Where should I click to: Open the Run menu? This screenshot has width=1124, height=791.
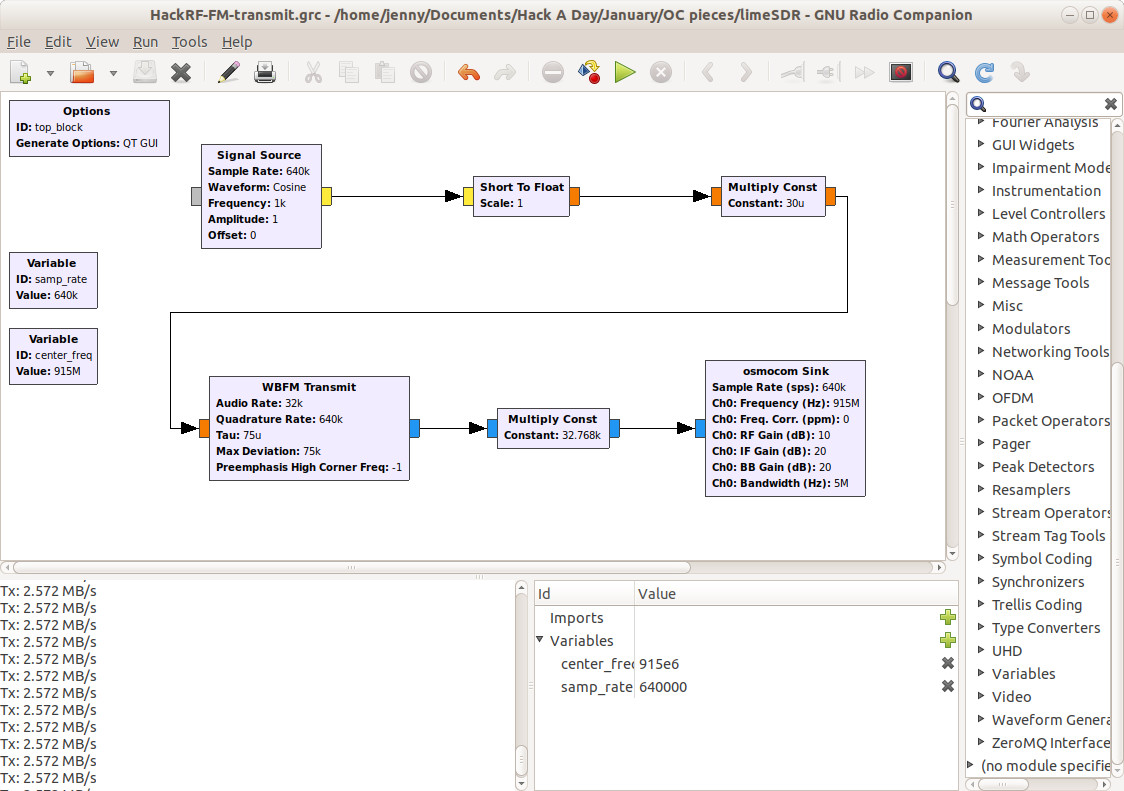(145, 42)
